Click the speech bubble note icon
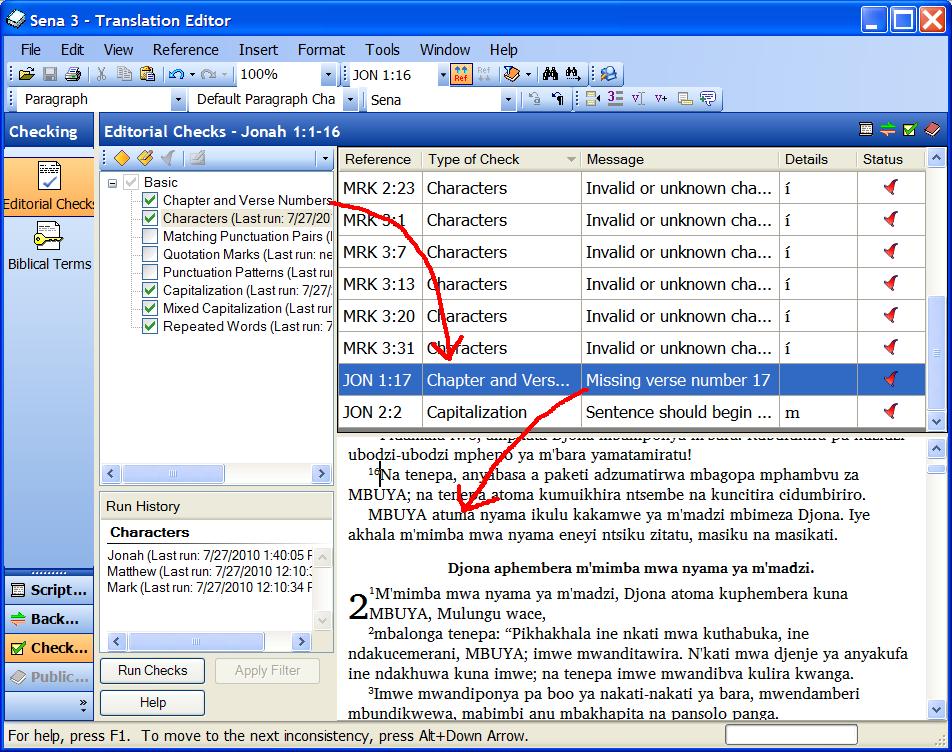 coord(708,98)
